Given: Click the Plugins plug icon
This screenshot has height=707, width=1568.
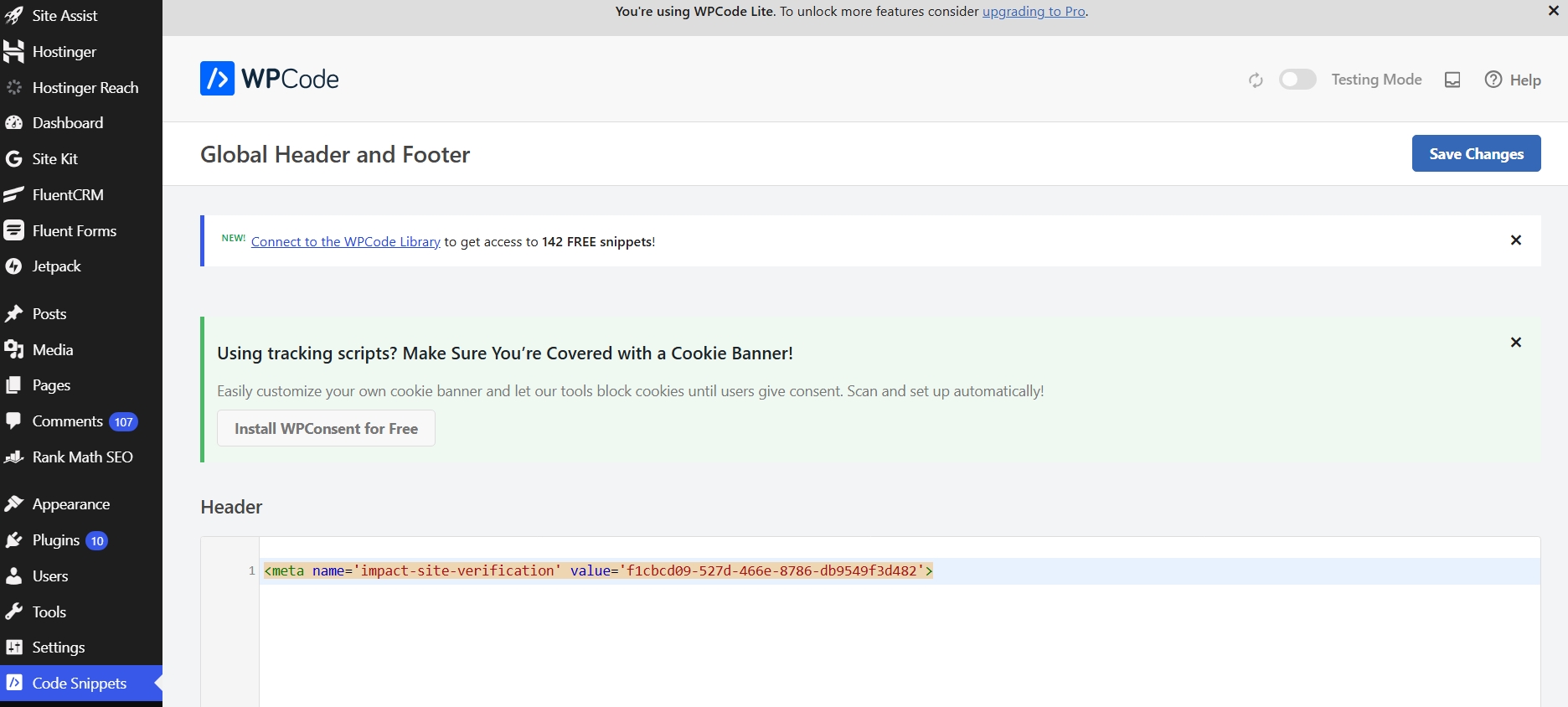Looking at the screenshot, I should (x=13, y=540).
